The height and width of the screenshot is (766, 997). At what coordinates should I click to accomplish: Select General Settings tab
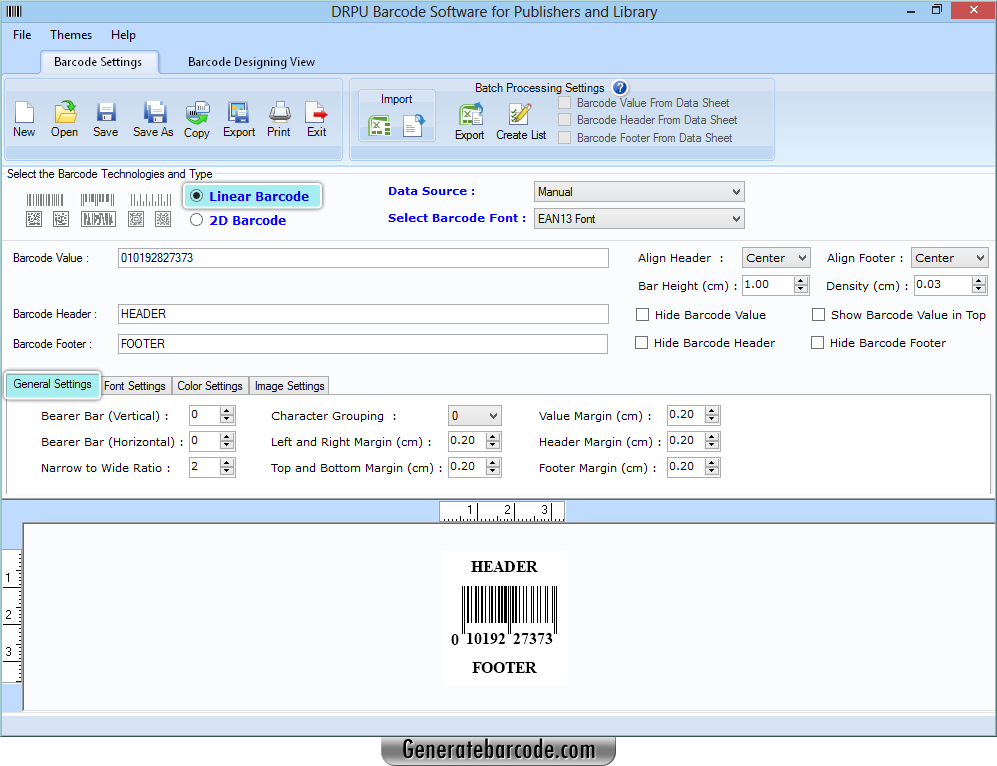click(x=53, y=385)
